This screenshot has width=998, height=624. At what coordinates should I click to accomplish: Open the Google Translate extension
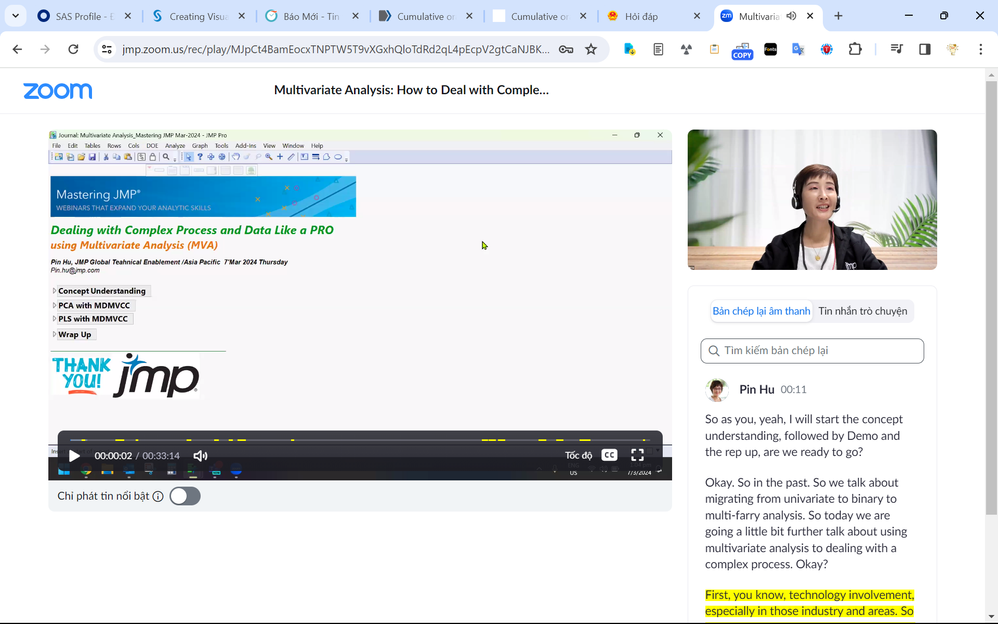tap(798, 49)
